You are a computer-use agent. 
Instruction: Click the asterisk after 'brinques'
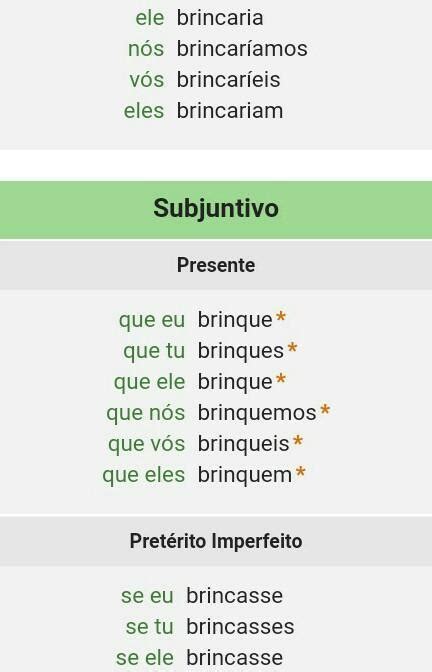coord(292,348)
